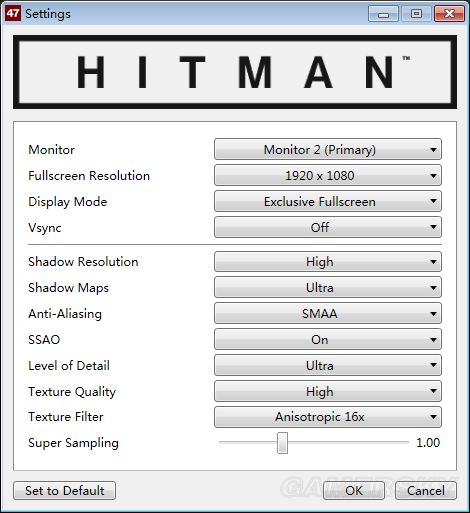470x513 pixels.
Task: Confirm settings with OK button
Action: pyautogui.click(x=354, y=491)
